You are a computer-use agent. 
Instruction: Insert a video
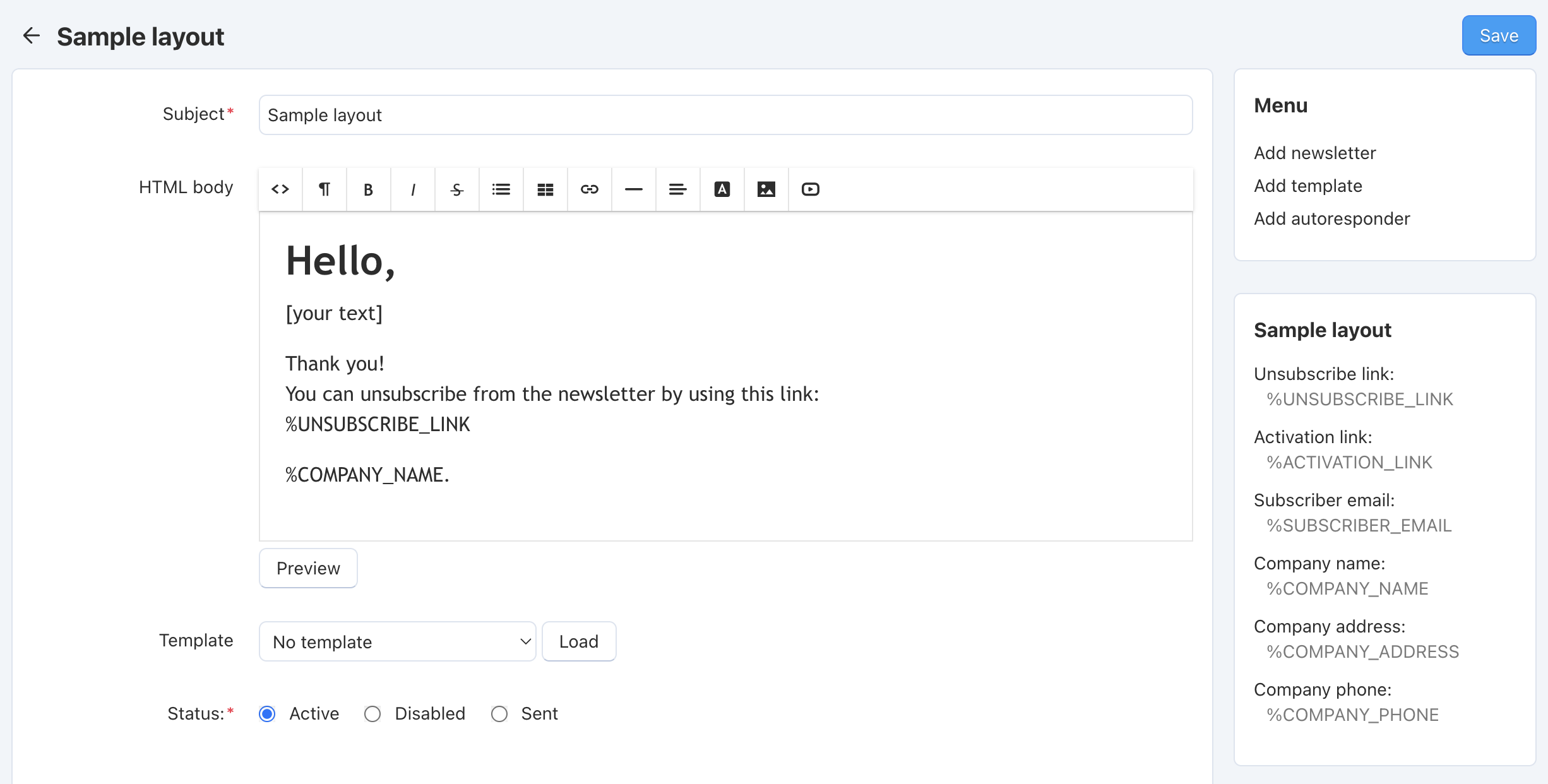point(811,189)
